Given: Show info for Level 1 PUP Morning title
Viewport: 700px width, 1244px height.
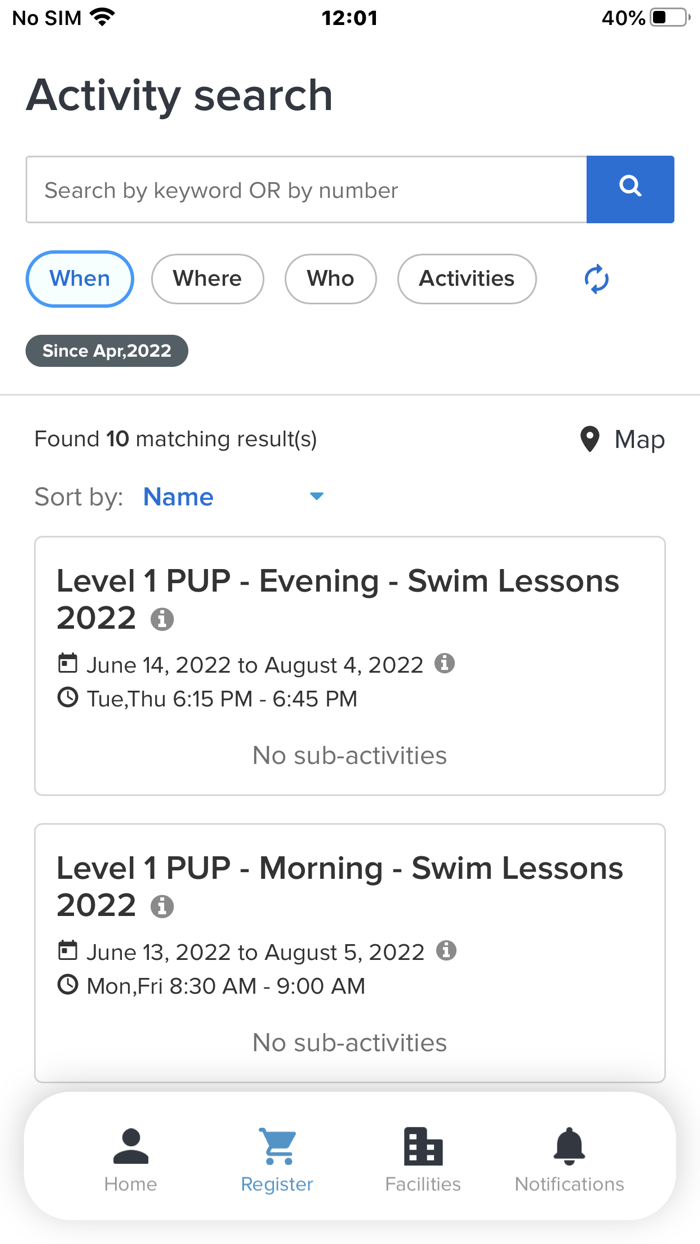Looking at the screenshot, I should click(x=162, y=906).
